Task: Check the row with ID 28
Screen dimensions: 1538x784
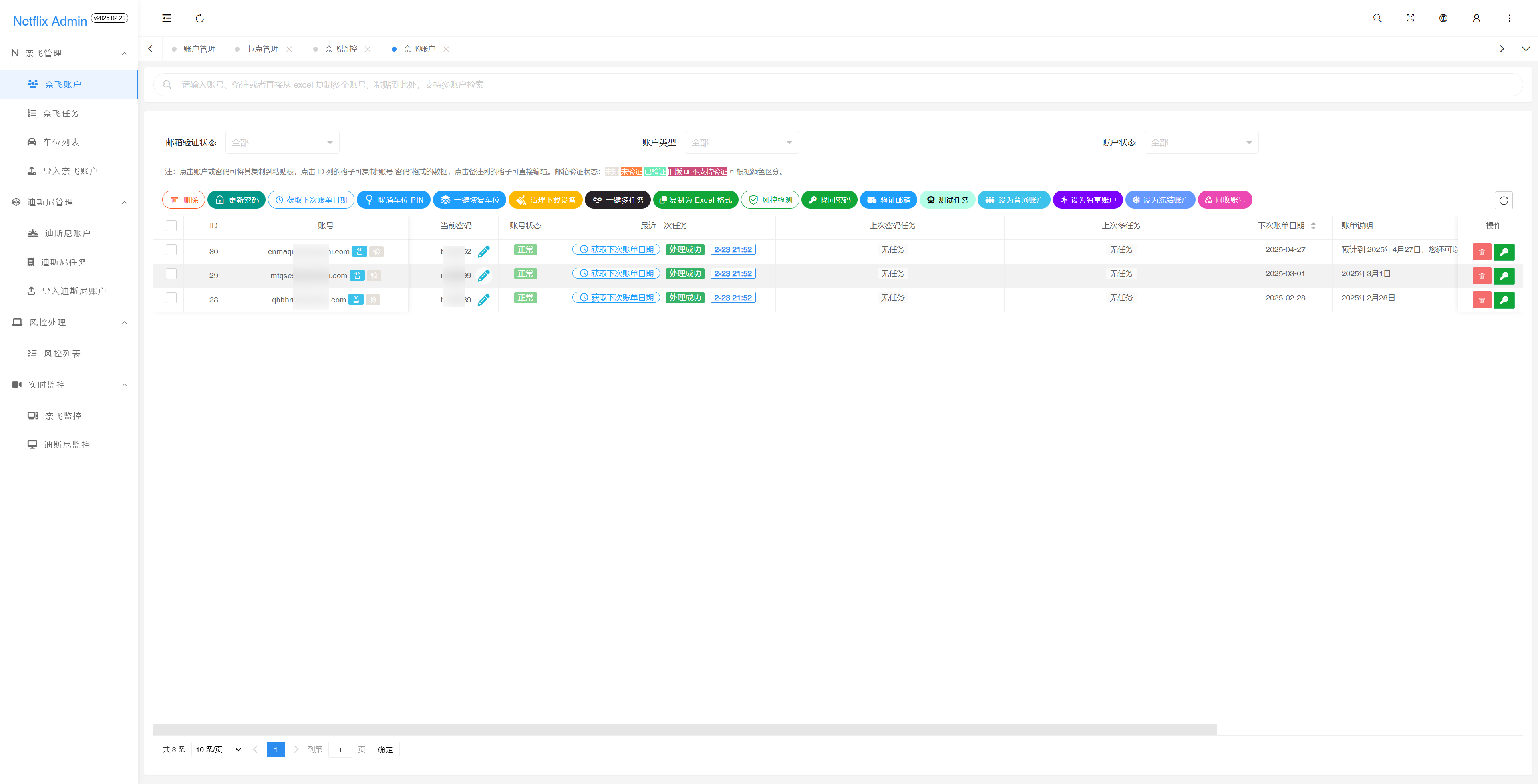Action: click(x=171, y=298)
